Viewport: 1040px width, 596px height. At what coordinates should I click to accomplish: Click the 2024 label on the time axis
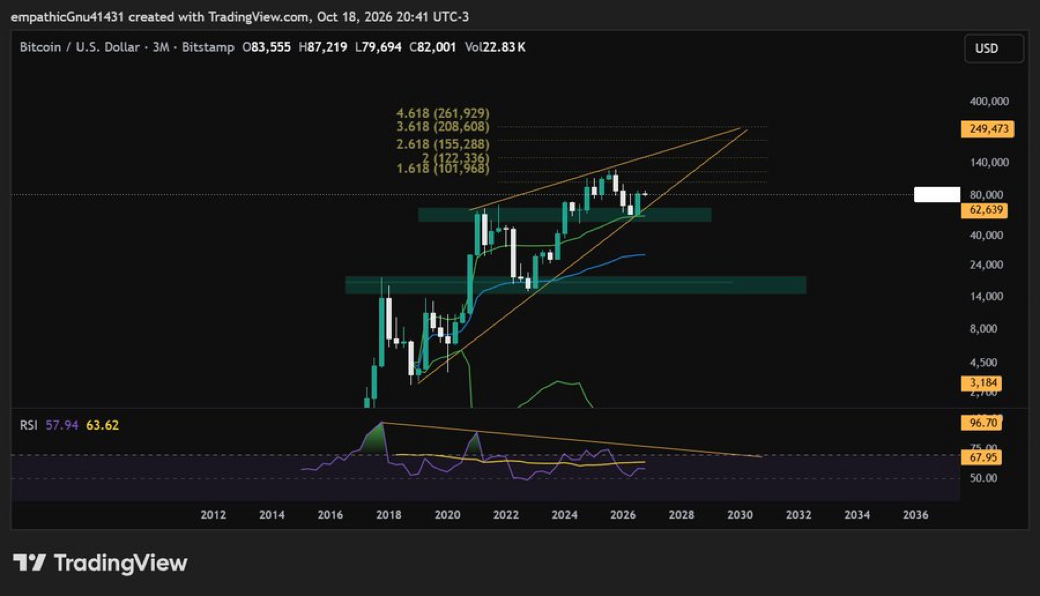point(564,514)
